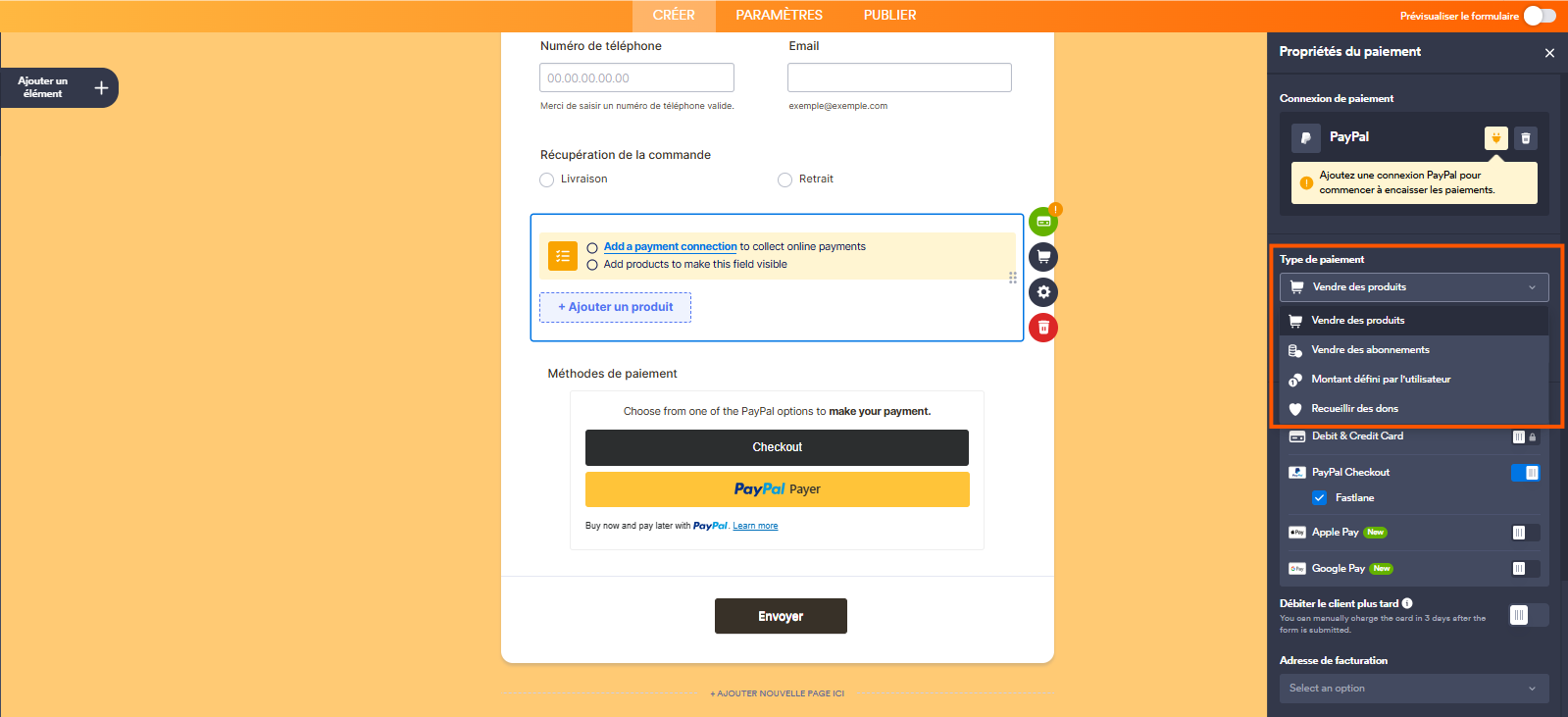Click the PayPal logo icon in connection box
This screenshot has width=1568, height=717.
click(1305, 138)
